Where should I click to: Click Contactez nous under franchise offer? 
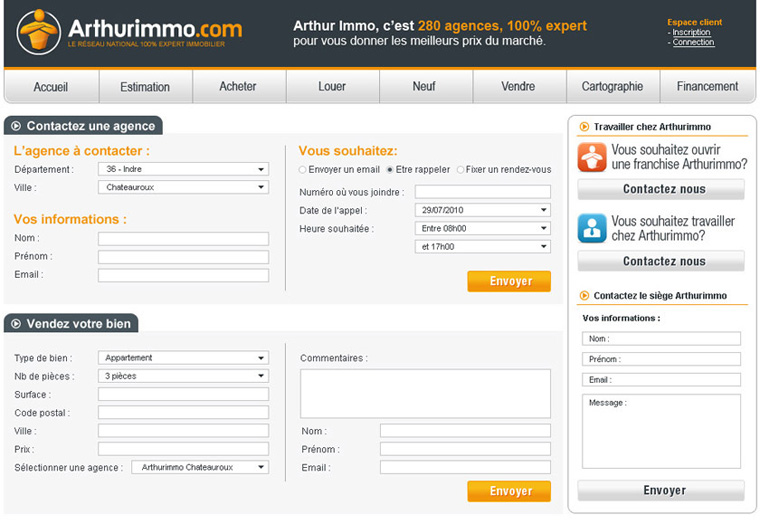661,189
